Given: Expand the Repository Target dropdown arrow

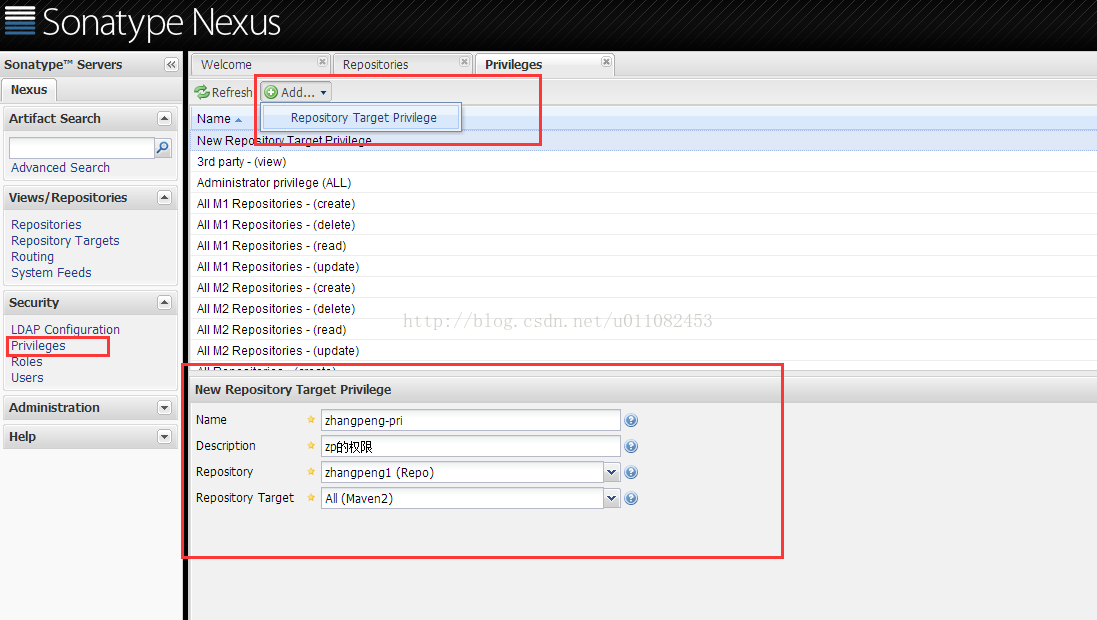Looking at the screenshot, I should 611,498.
